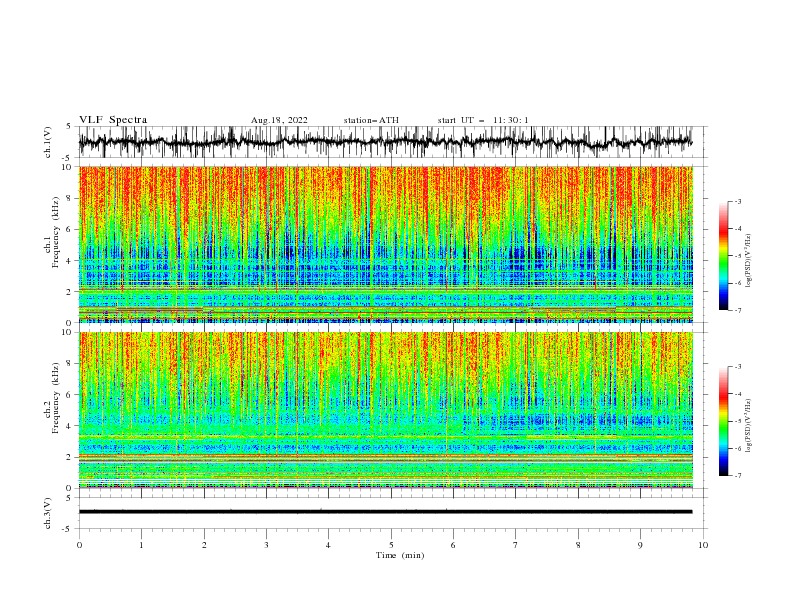792x612 pixels.
Task: Click the ch.1 spectrogram plot
Action: click(x=385, y=244)
